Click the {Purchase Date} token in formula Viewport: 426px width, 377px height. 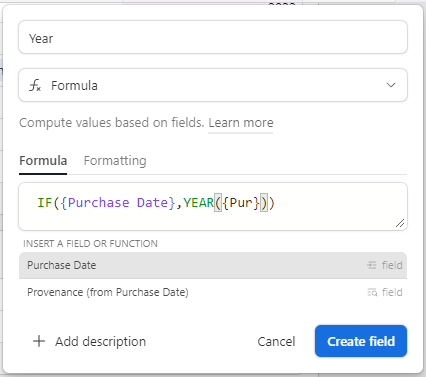[x=118, y=203]
